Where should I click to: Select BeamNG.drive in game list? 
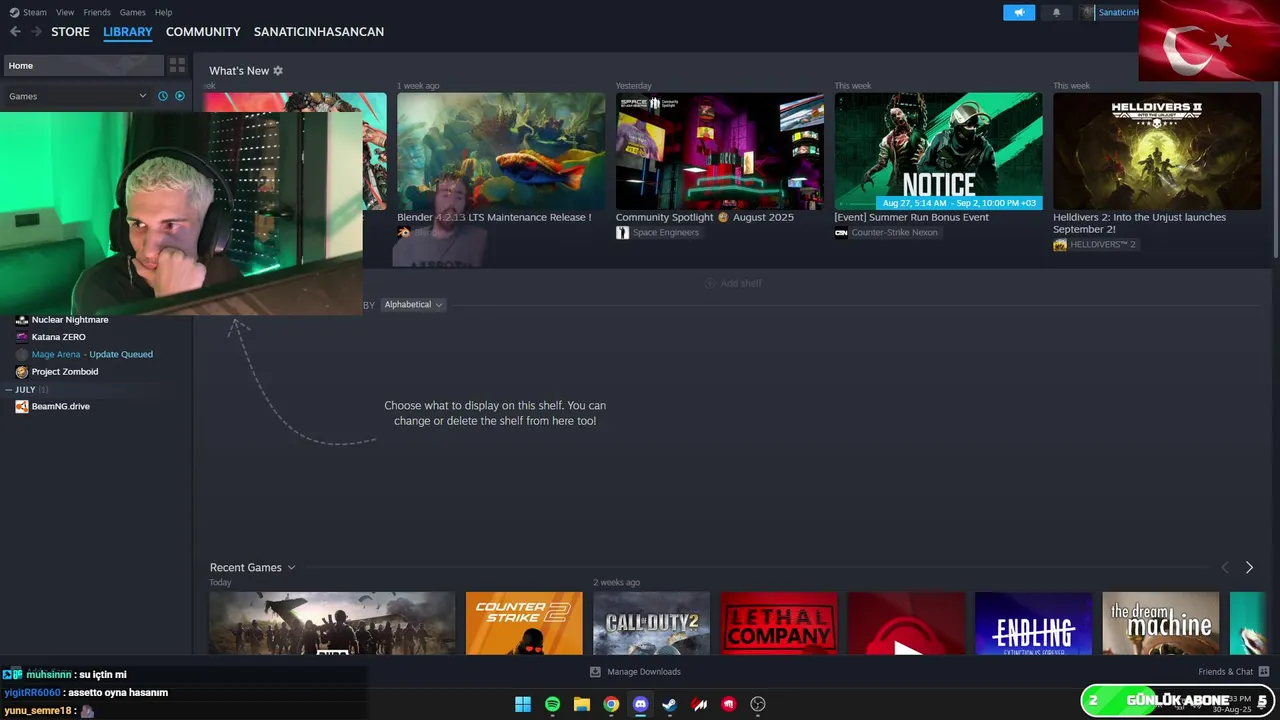[61, 407]
